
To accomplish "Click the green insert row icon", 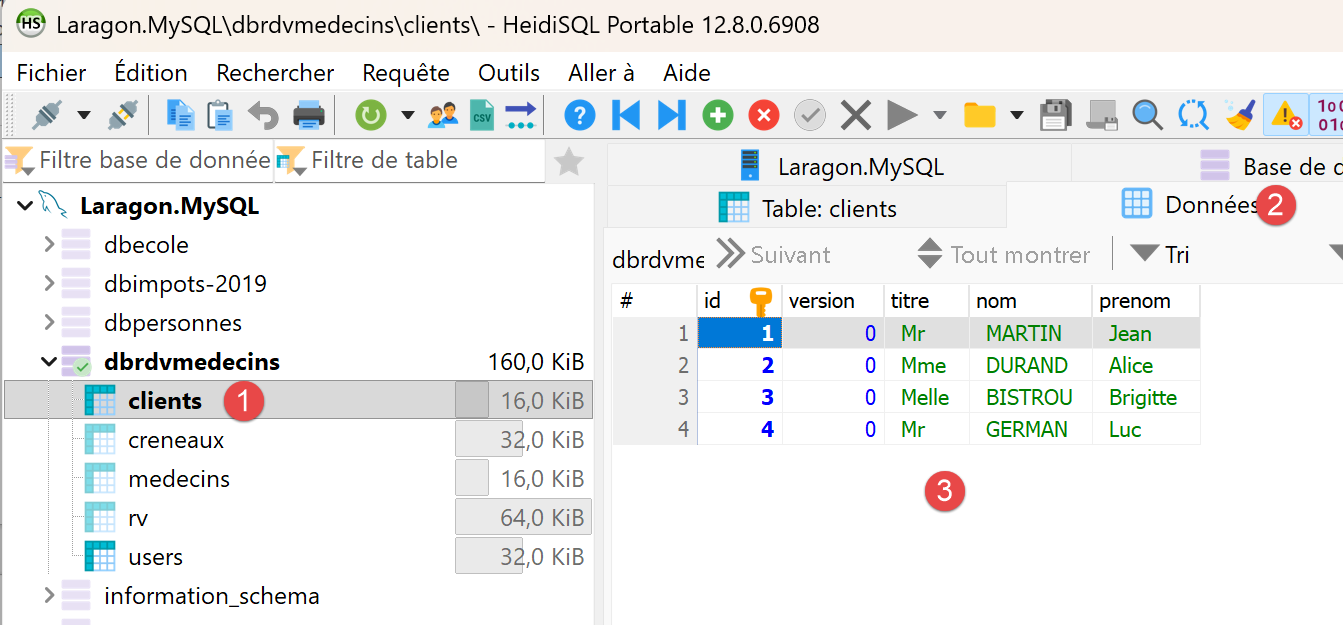I will coord(718,115).
